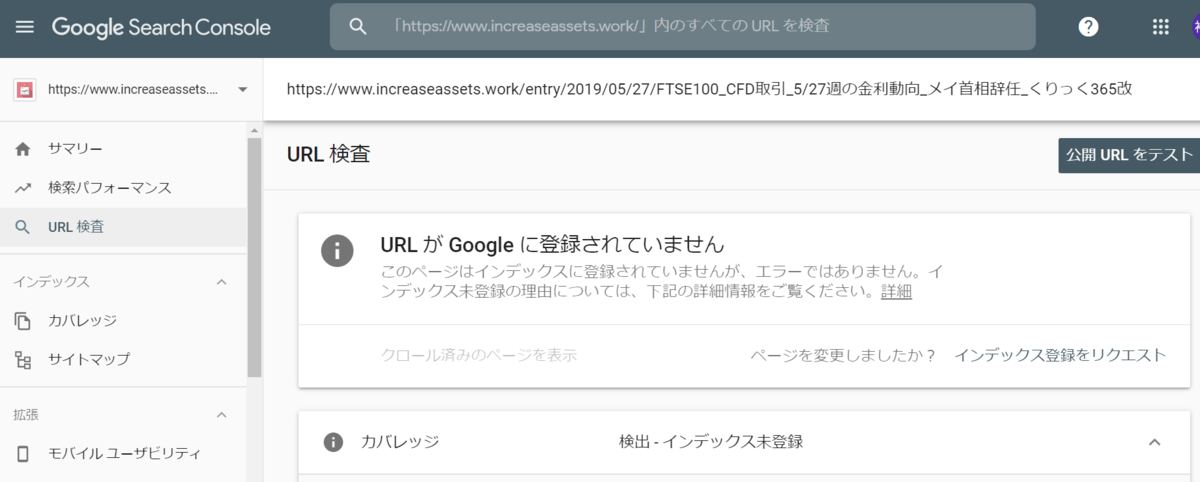1200x482 pixels.
Task: Click インデックス登録をリクエスト
Action: (1060, 355)
